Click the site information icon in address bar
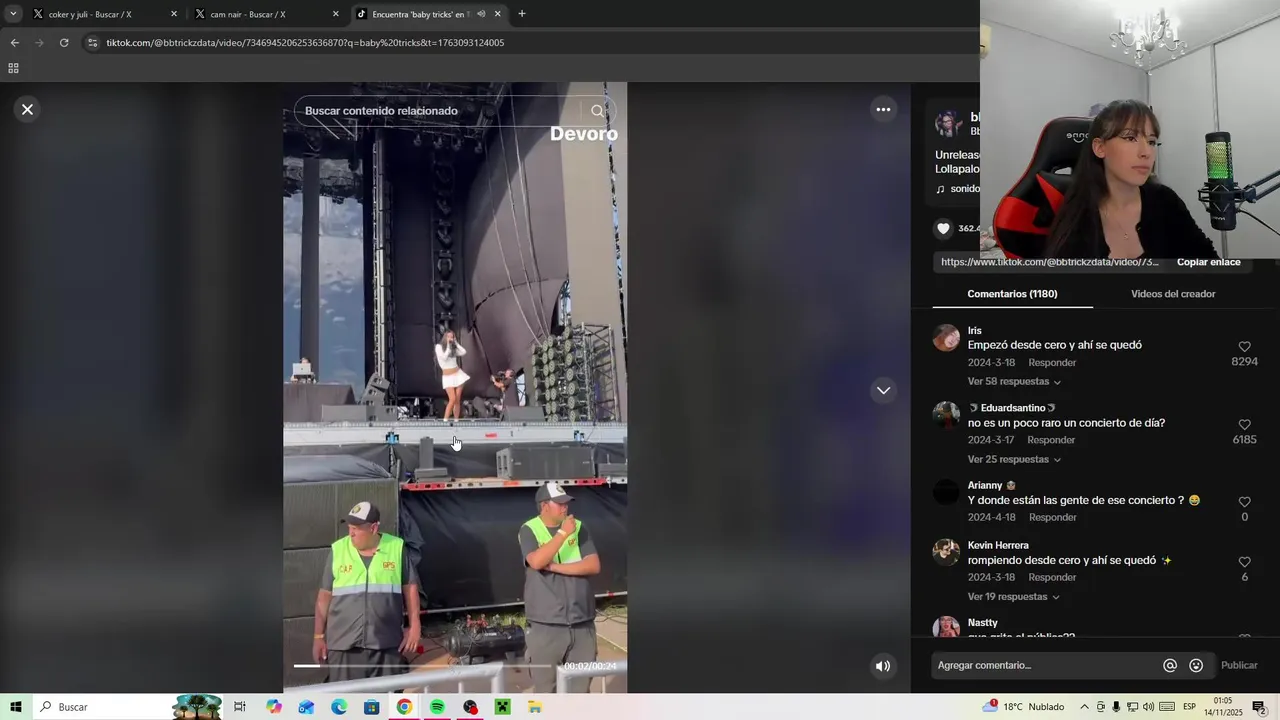 tap(93, 43)
